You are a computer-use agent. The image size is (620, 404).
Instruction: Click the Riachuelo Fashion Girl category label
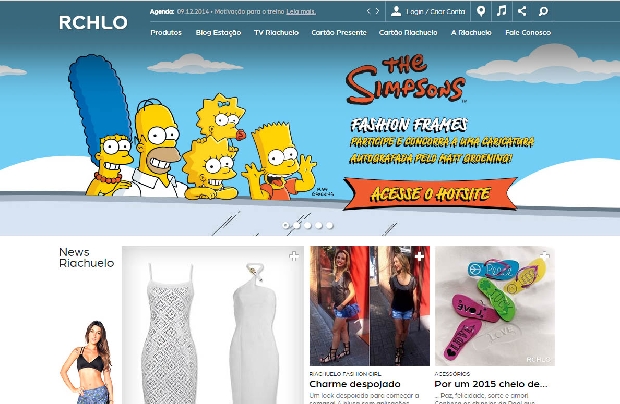[345, 374]
